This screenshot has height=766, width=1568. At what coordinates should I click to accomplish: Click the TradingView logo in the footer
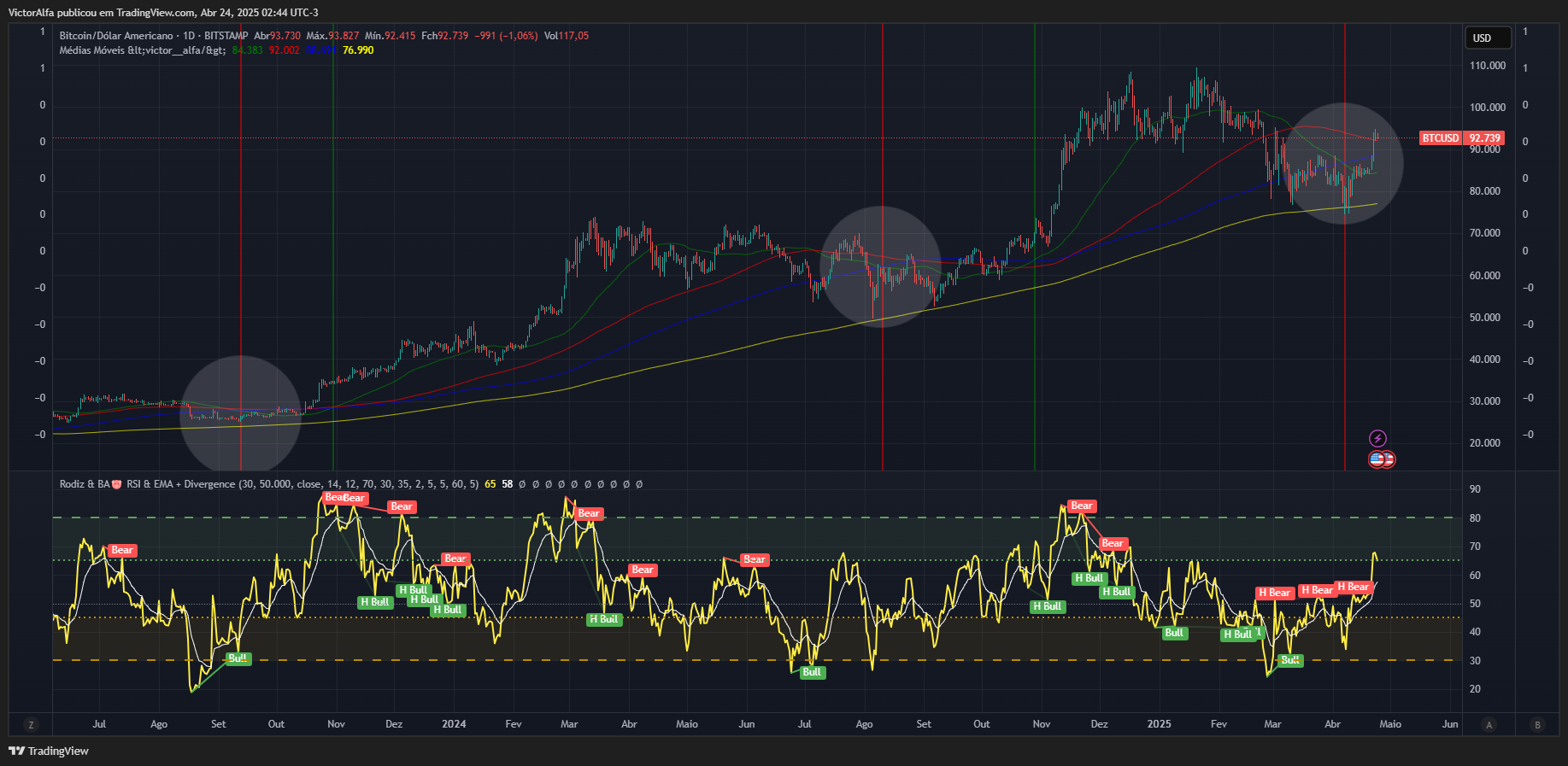click(49, 751)
